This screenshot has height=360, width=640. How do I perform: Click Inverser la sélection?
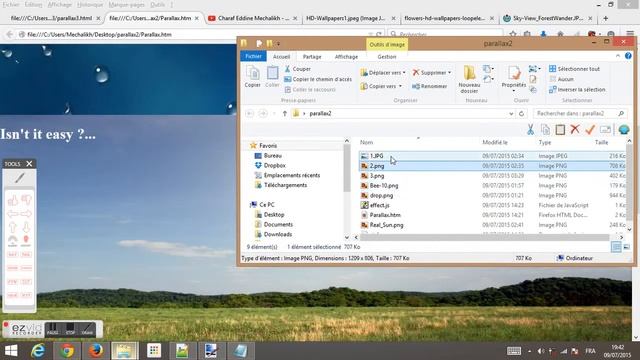[577, 89]
